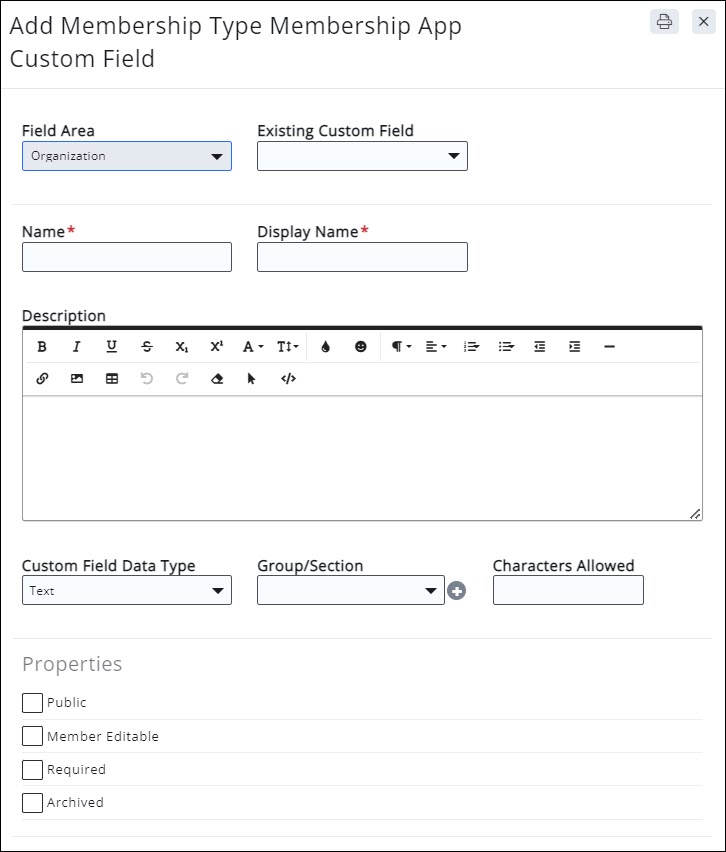Insert a link in Description

[x=42, y=379]
